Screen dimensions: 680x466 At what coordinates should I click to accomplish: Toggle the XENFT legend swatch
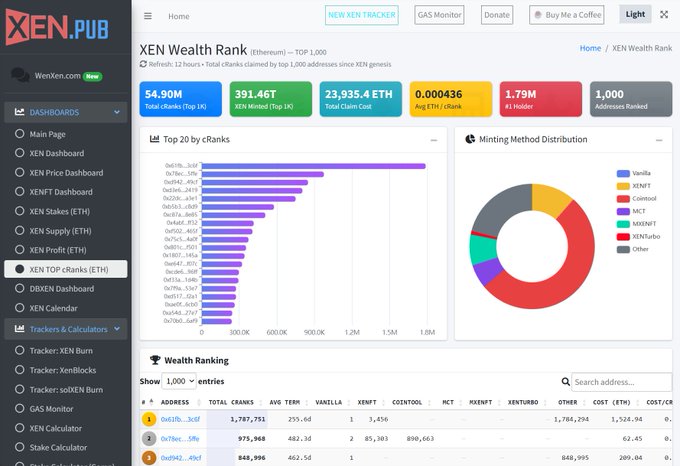(x=623, y=186)
